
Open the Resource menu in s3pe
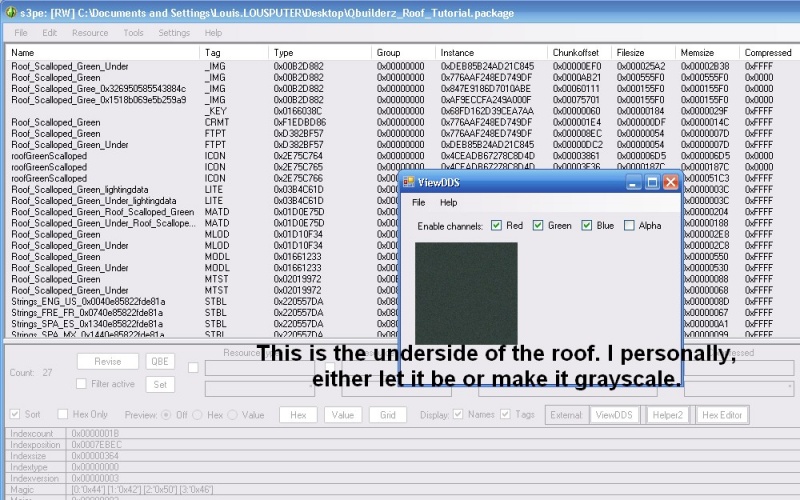pos(90,33)
